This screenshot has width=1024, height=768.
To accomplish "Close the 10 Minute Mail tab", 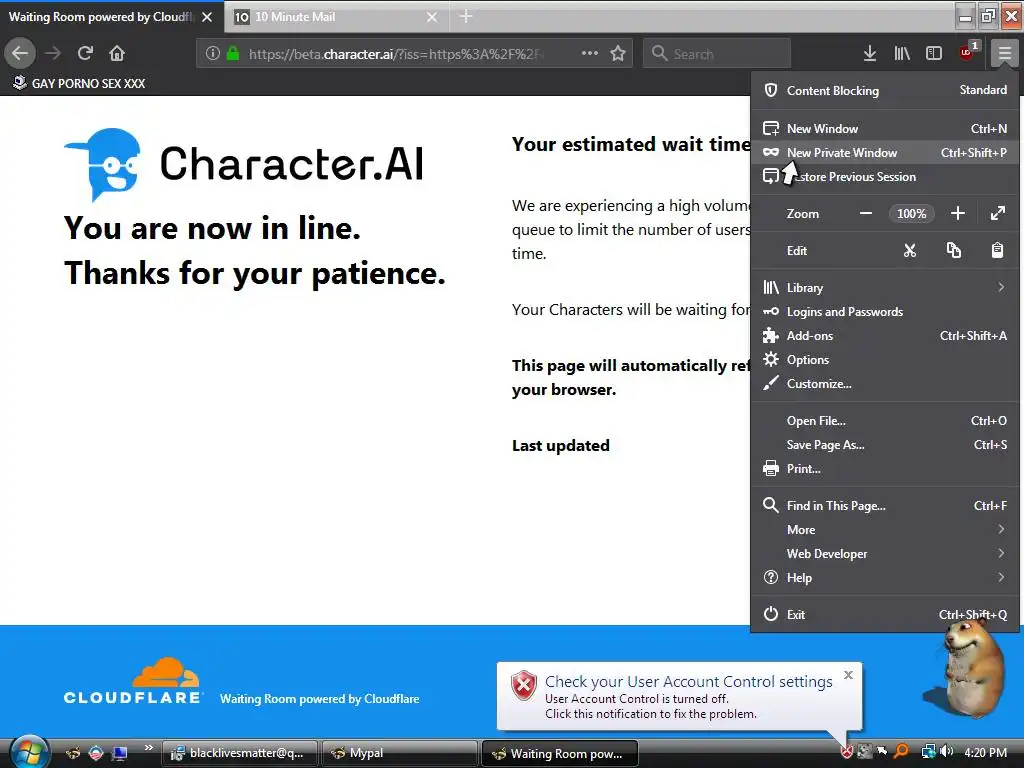I will [x=432, y=17].
